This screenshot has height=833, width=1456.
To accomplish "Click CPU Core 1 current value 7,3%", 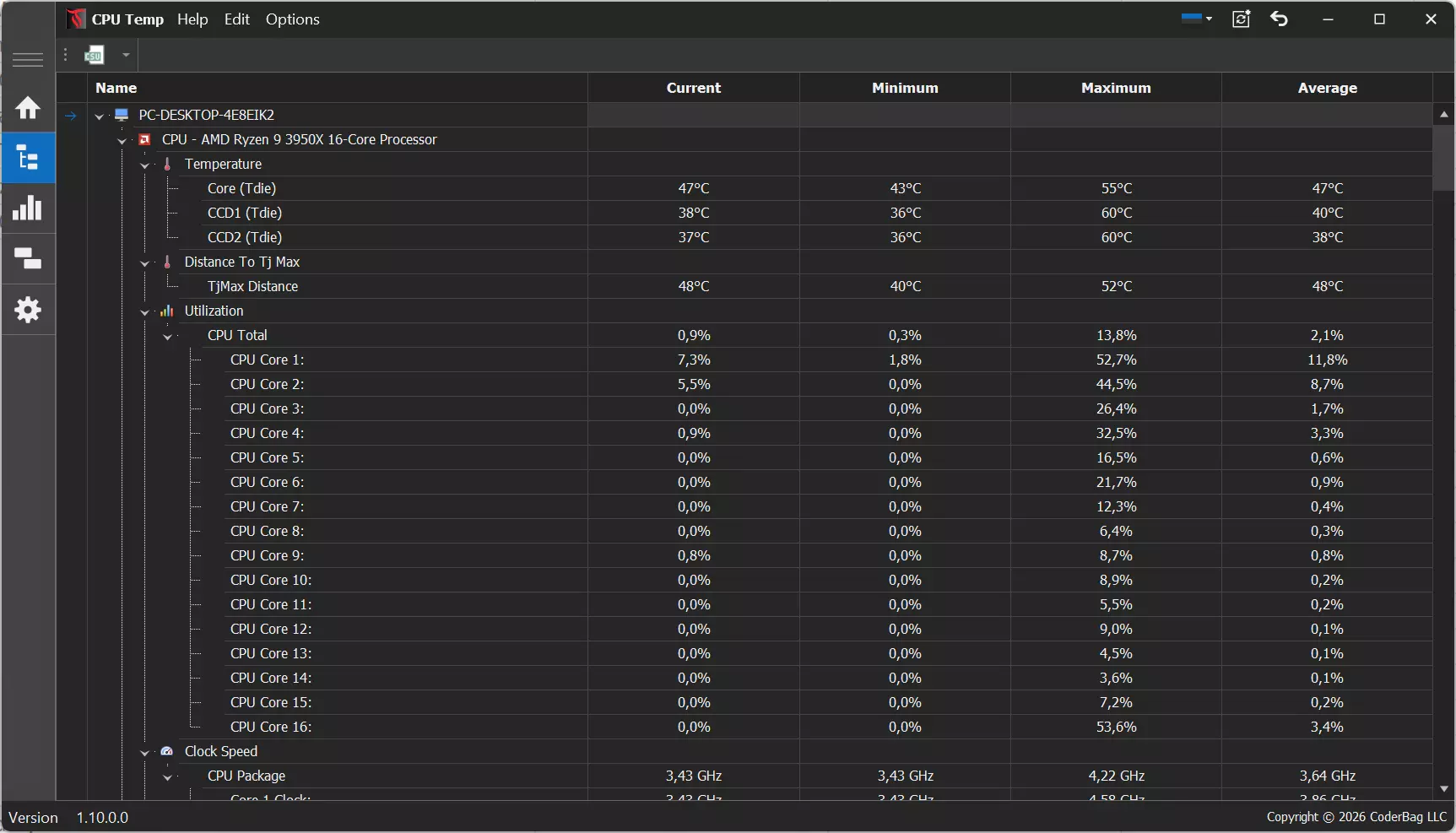I will point(694,360).
